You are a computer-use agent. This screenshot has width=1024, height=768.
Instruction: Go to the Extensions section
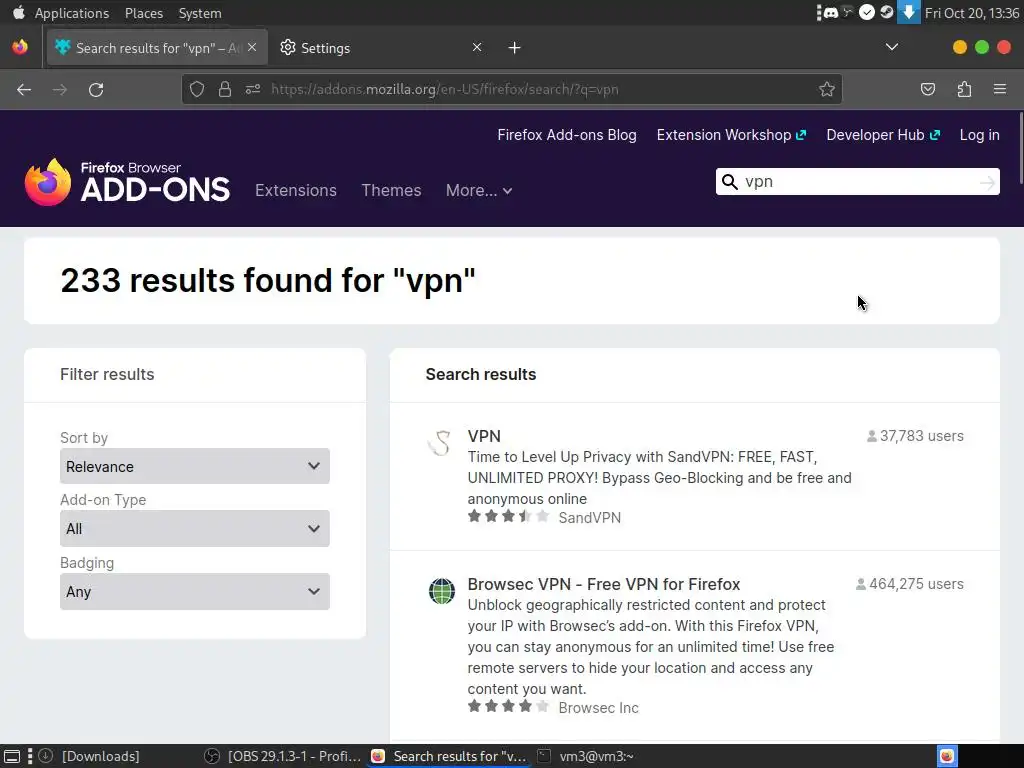coord(296,191)
